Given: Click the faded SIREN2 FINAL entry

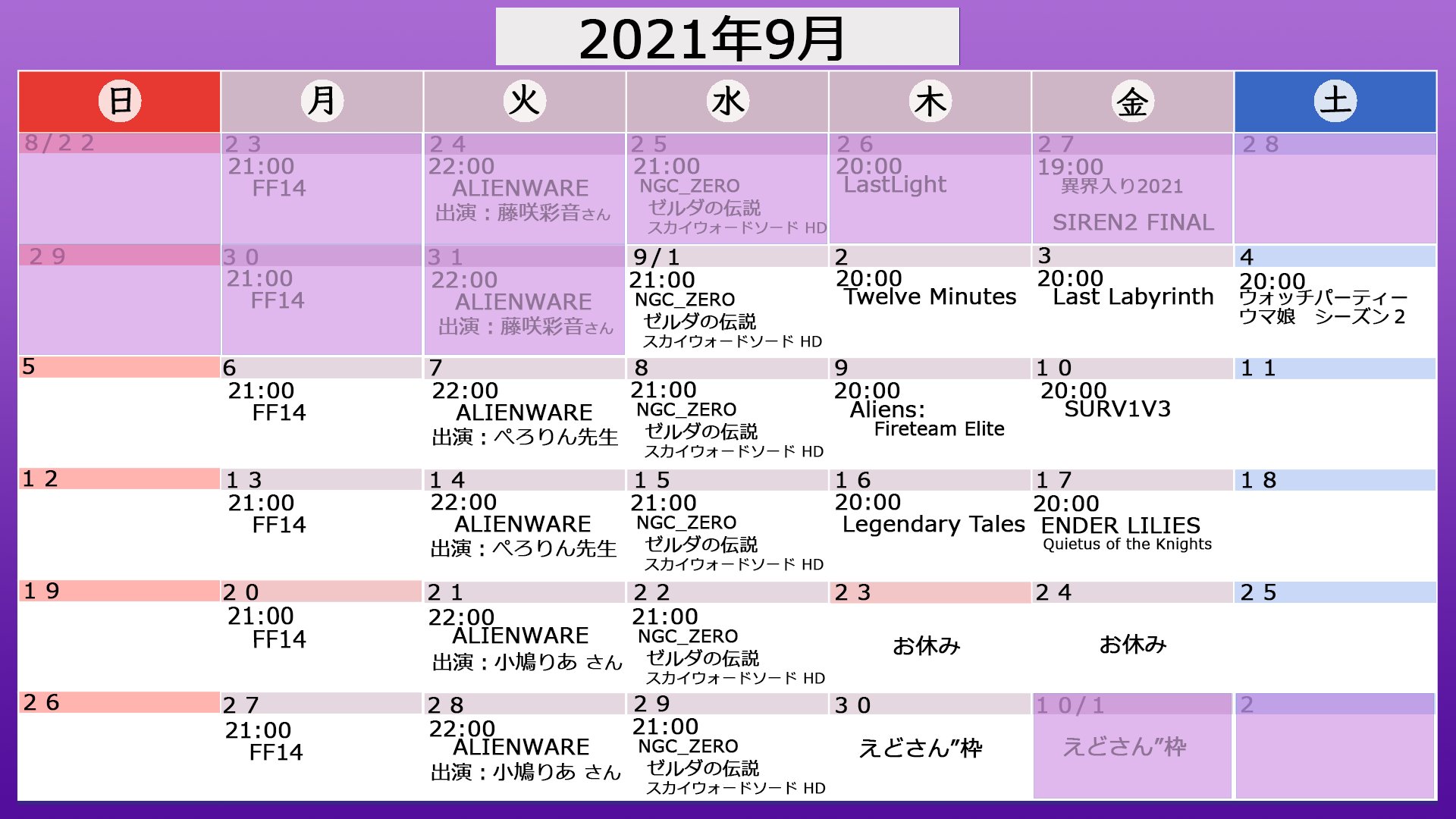Looking at the screenshot, I should coord(1132,222).
